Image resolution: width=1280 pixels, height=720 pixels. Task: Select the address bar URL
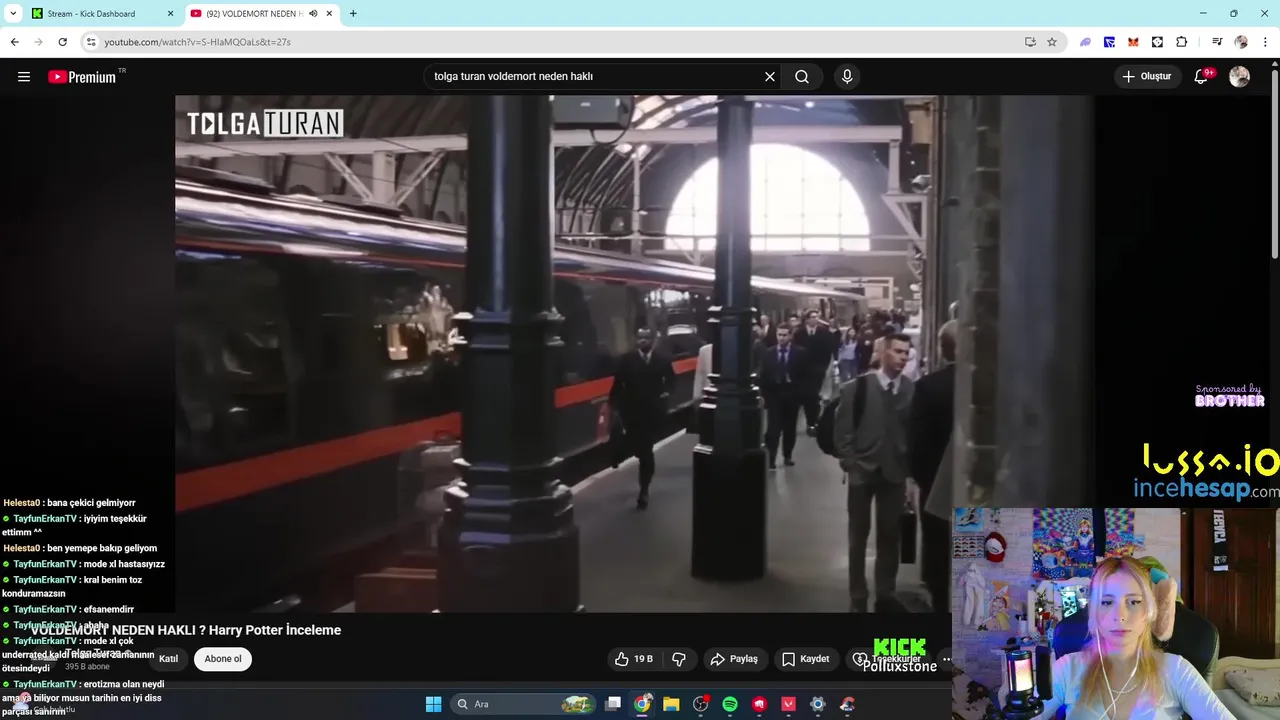click(x=197, y=42)
